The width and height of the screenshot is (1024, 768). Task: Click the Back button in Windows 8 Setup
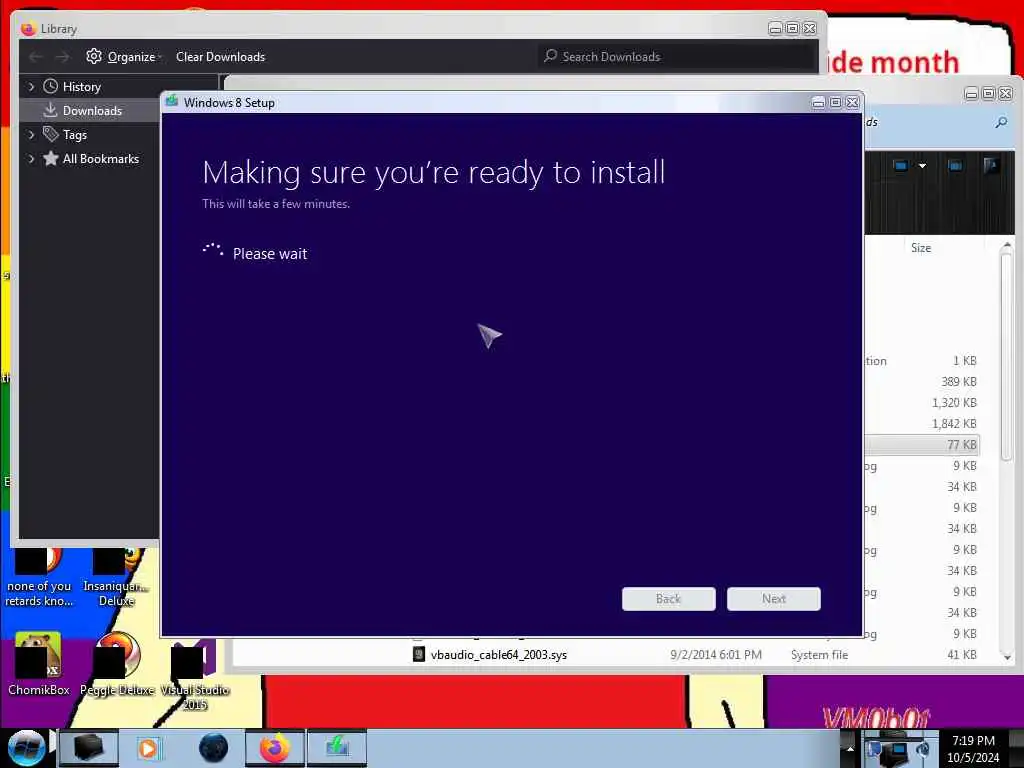(x=668, y=598)
